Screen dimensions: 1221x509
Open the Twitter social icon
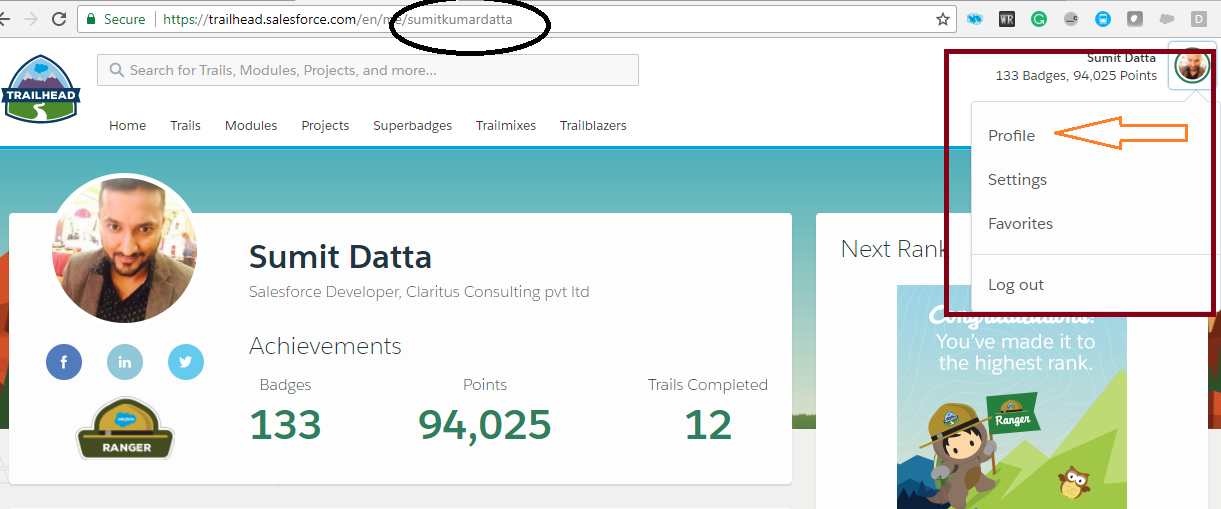tap(186, 362)
